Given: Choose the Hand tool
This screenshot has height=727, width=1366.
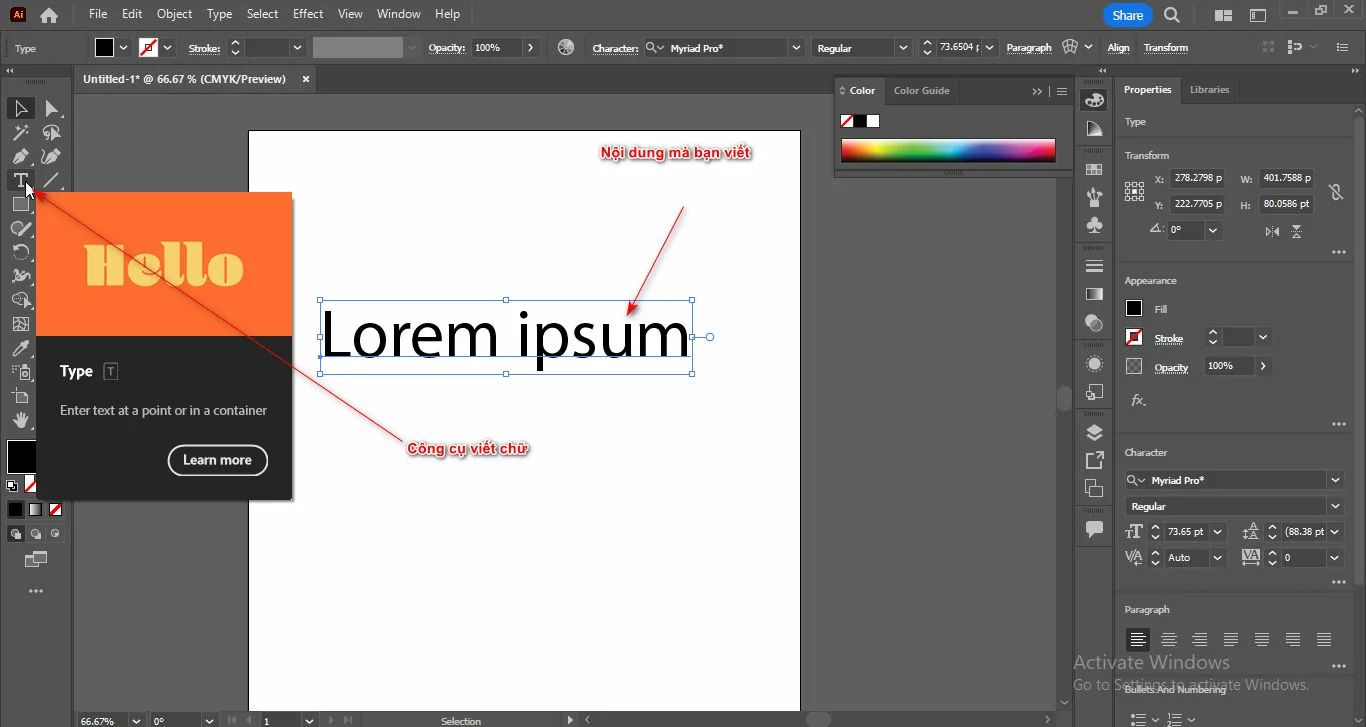Looking at the screenshot, I should (x=20, y=420).
